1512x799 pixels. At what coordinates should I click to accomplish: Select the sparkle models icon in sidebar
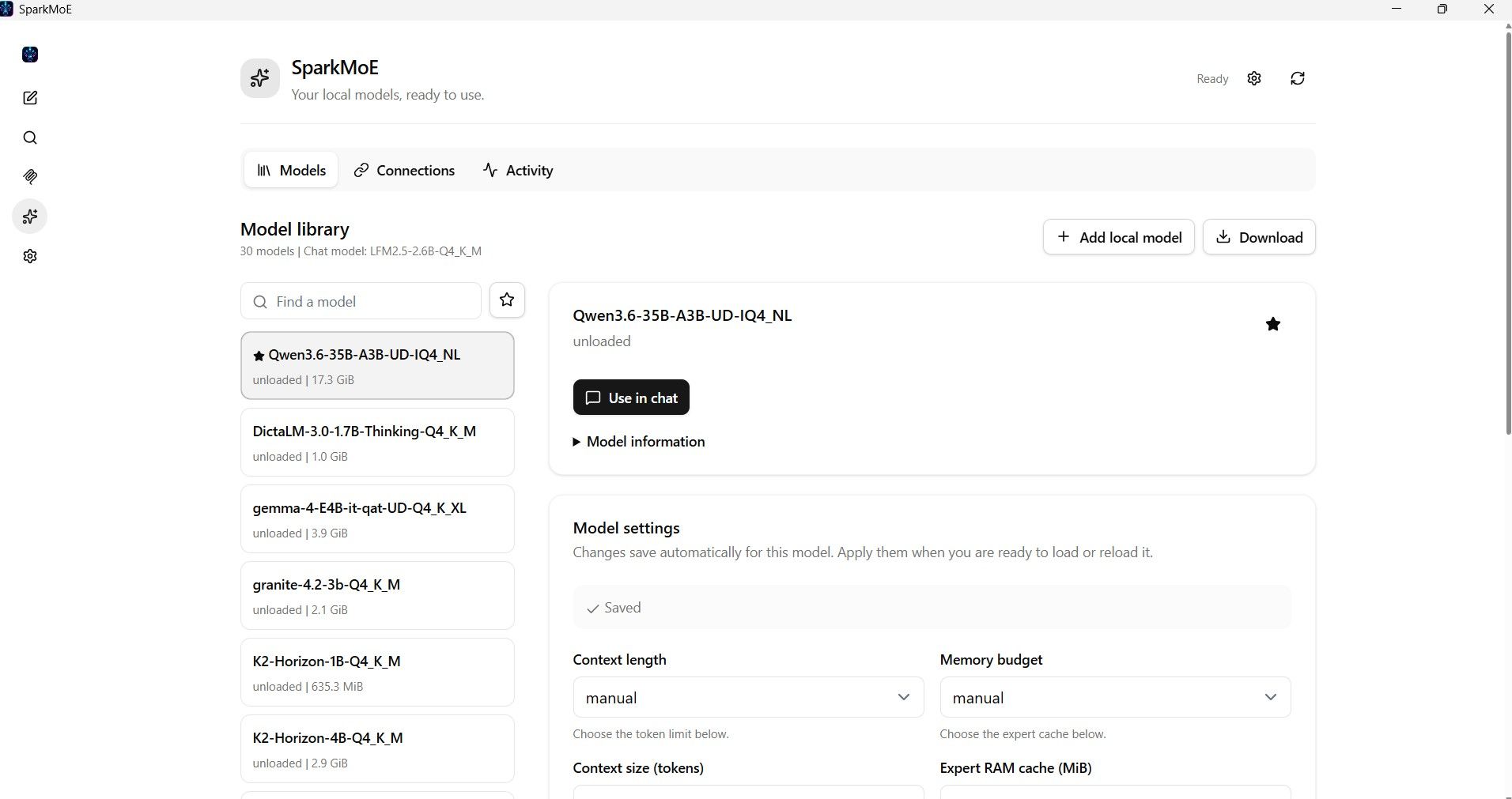30,217
